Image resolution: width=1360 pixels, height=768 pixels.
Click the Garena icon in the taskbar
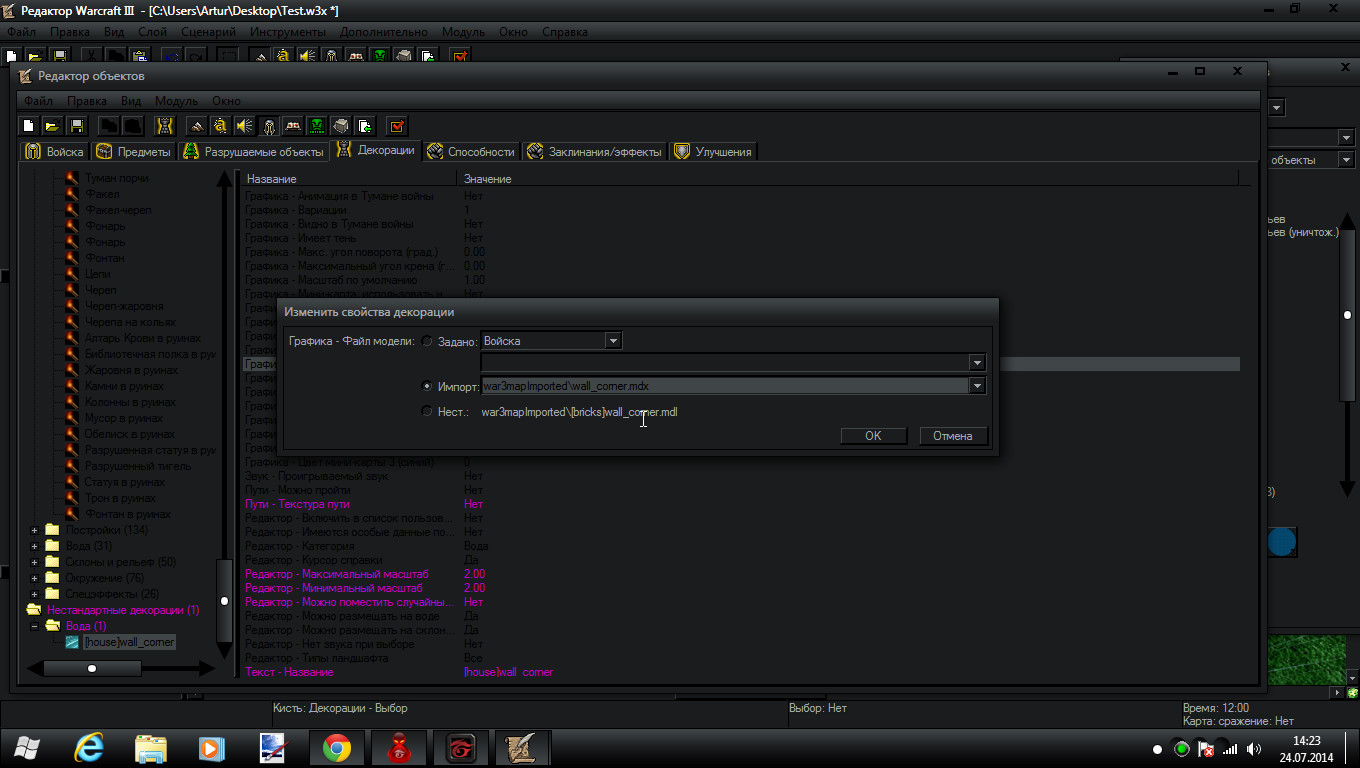click(x=461, y=748)
